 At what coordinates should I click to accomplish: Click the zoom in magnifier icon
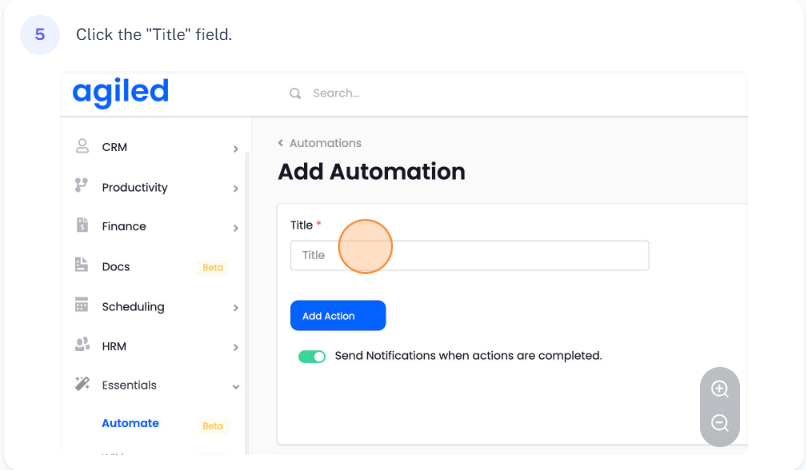(720, 389)
